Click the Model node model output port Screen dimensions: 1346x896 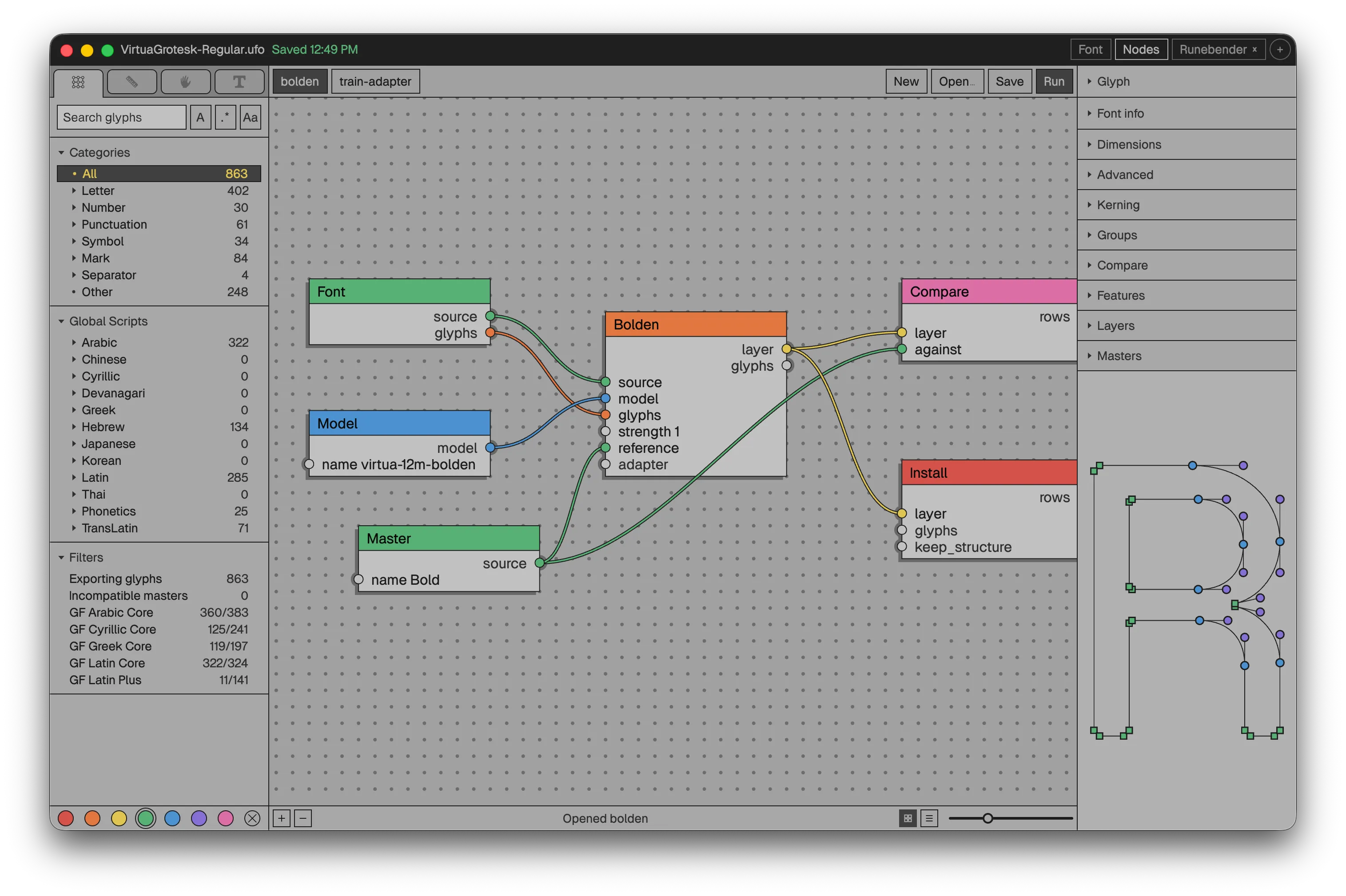[x=490, y=448]
